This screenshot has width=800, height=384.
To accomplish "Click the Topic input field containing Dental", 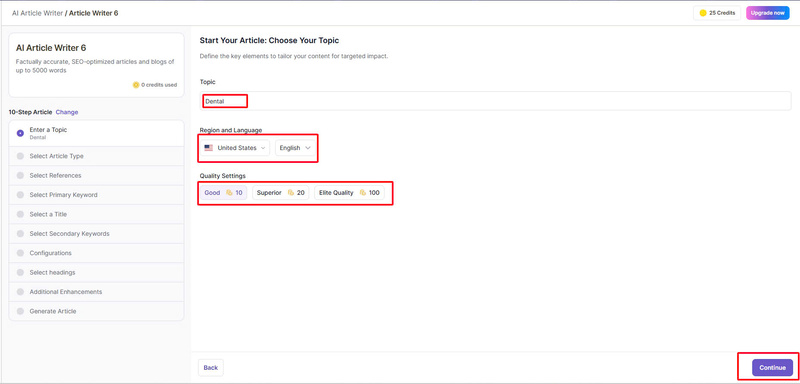I will coord(495,101).
